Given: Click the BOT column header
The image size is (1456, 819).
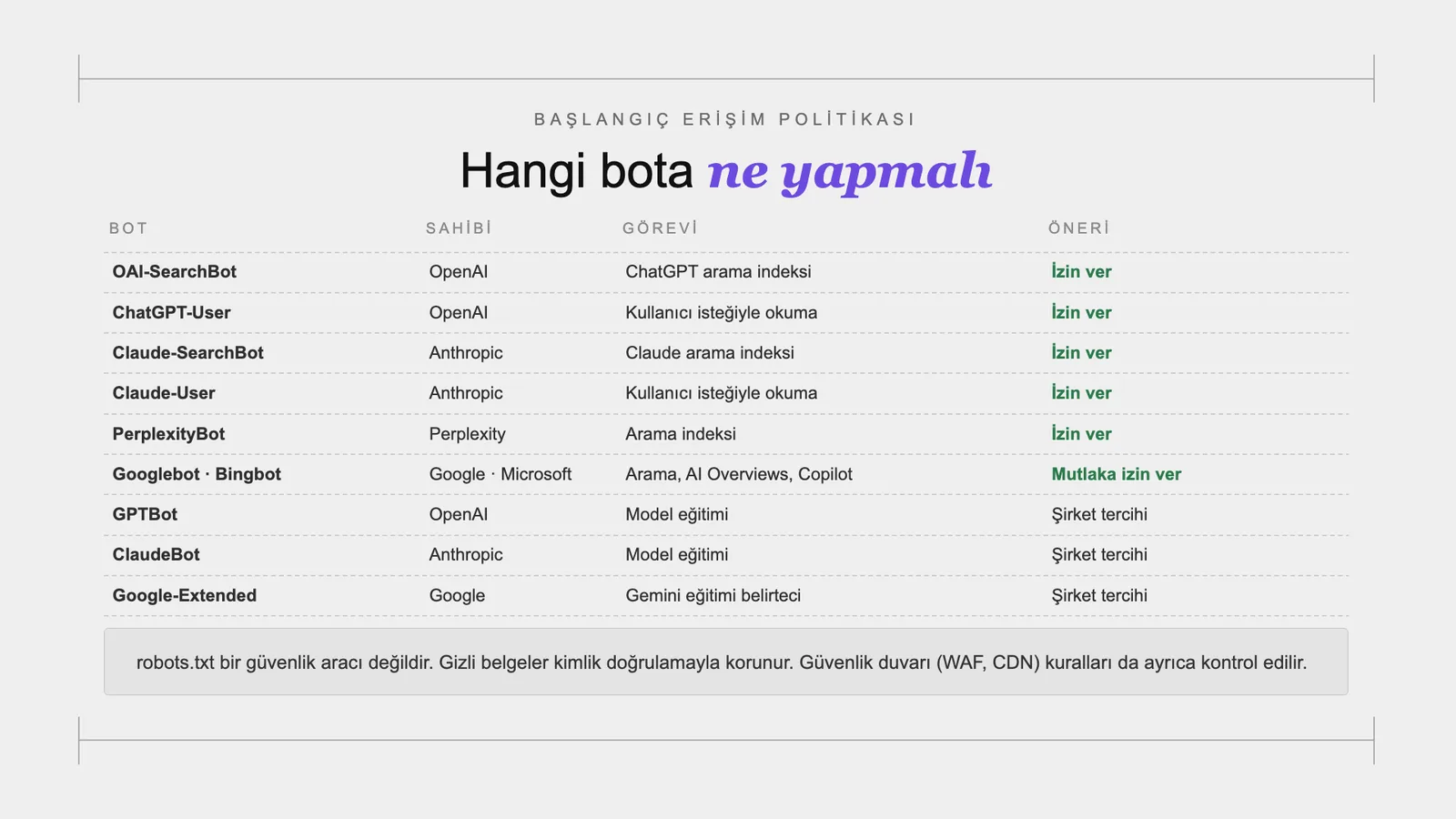Looking at the screenshot, I should point(128,228).
